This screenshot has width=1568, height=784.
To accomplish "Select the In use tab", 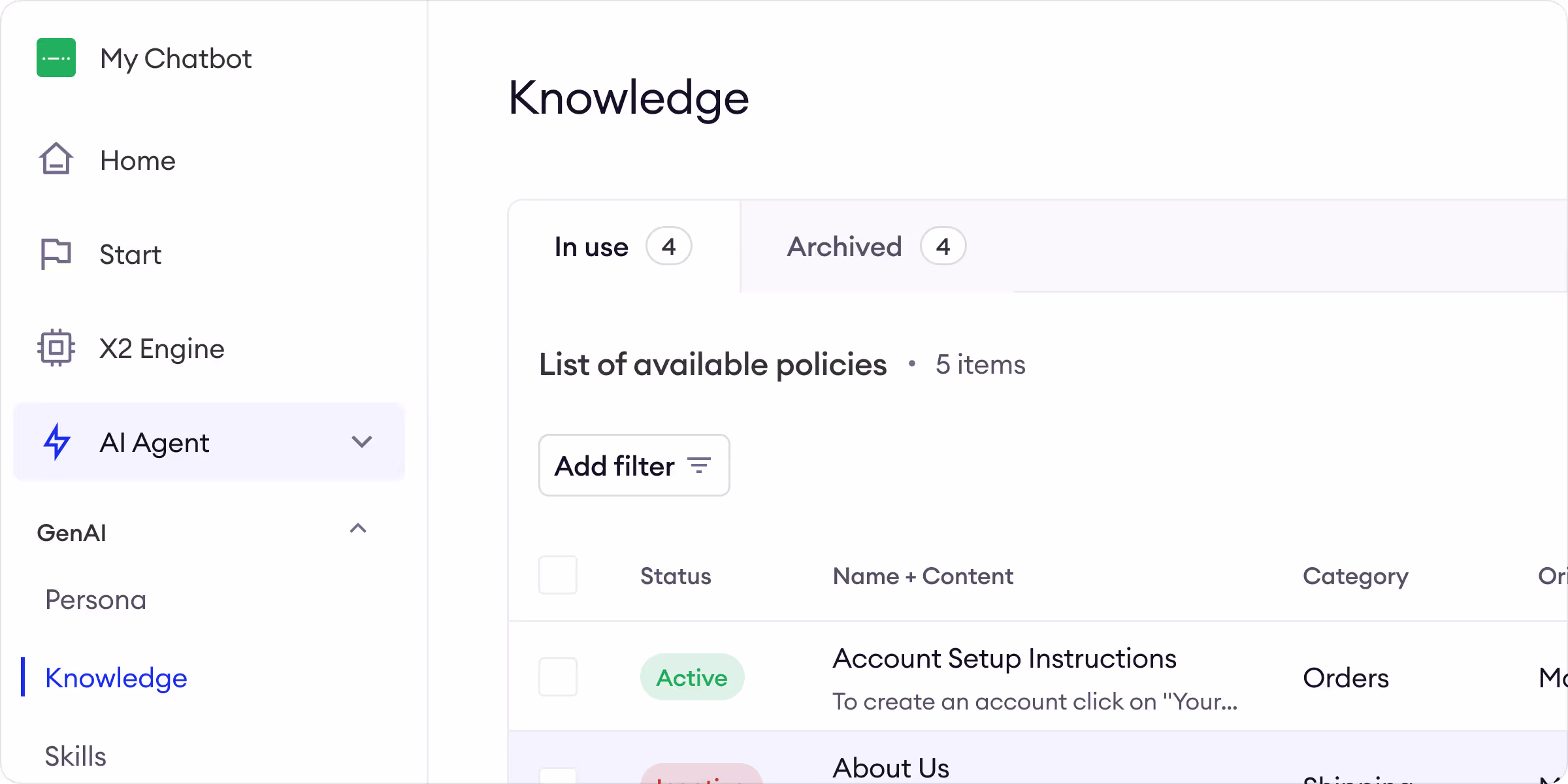I will coord(591,247).
